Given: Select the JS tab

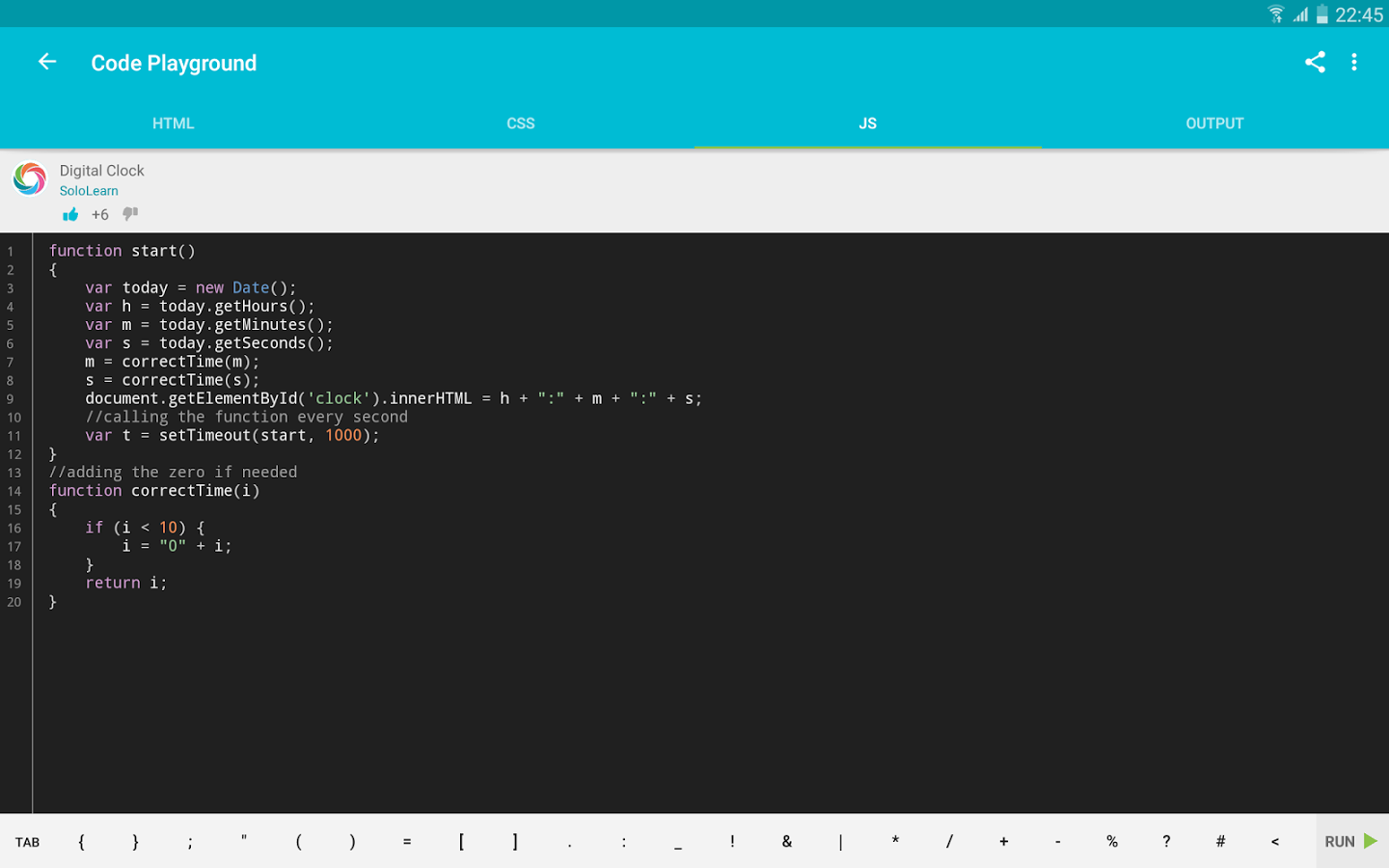Looking at the screenshot, I should click(868, 123).
